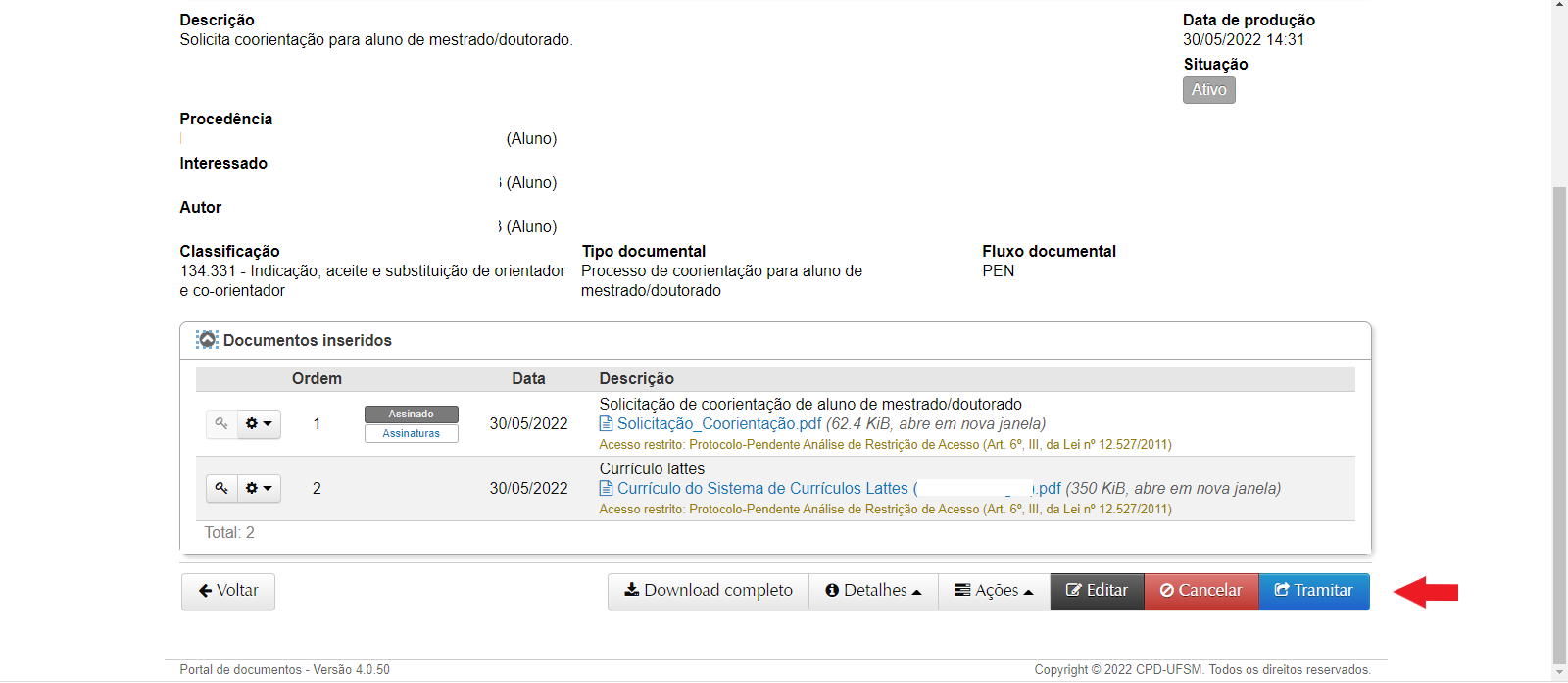
Task: Click Download completo button
Action: pos(709,591)
